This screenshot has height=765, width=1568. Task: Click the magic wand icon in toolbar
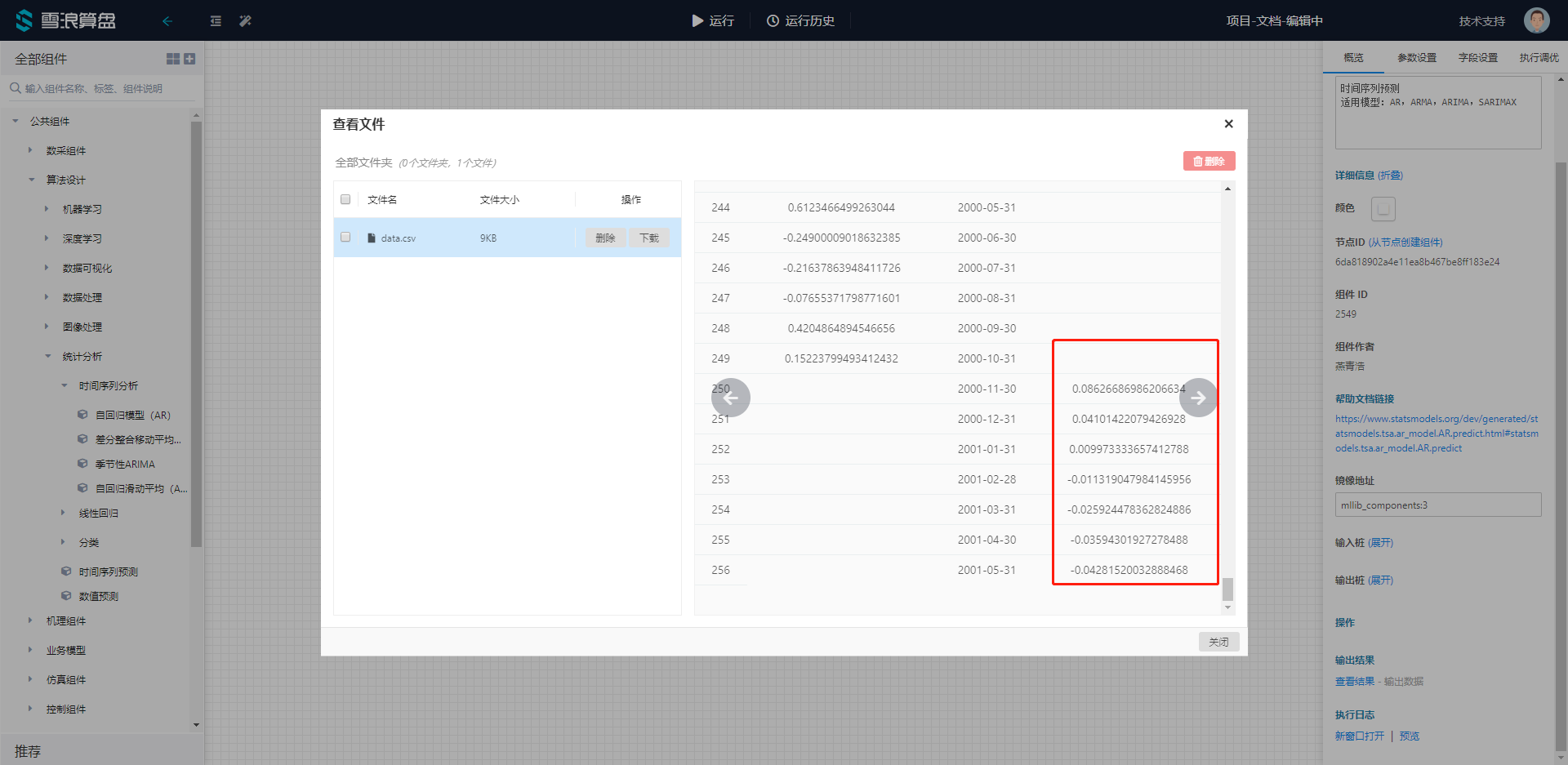point(245,21)
